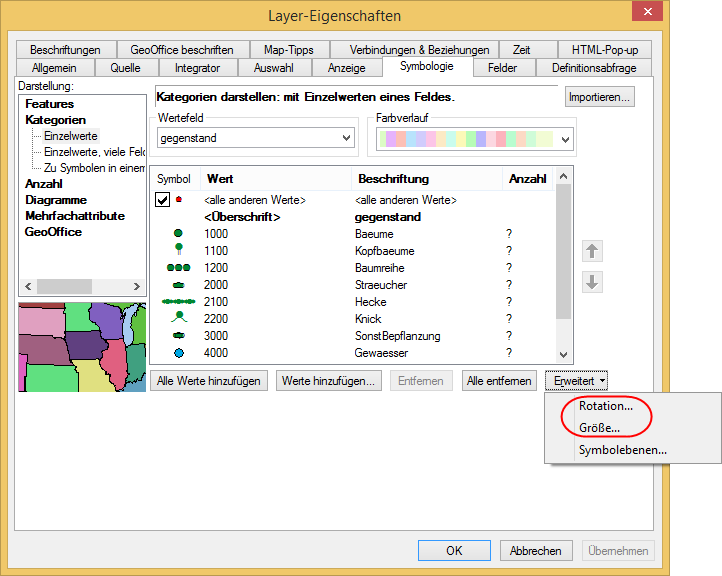The width and height of the screenshot is (722, 576).
Task: Switch to the Anzeige tab
Action: tap(346, 68)
